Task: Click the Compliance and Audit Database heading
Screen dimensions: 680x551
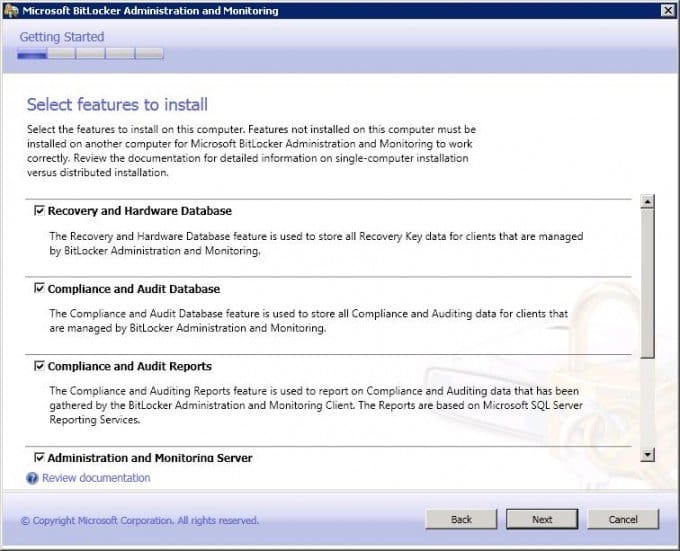Action: pyautogui.click(x=134, y=289)
